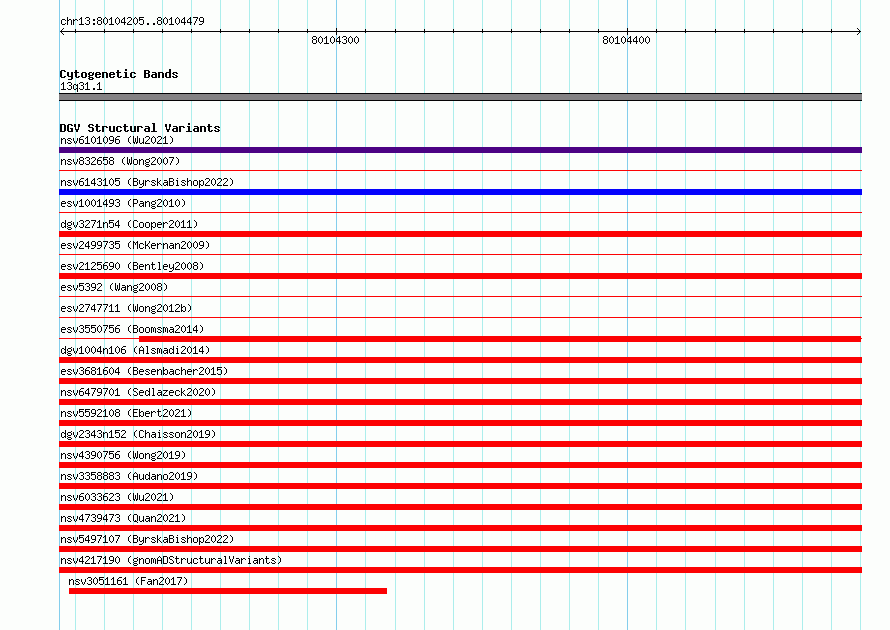Click the Cytogenetic Bands track title

pos(119,74)
